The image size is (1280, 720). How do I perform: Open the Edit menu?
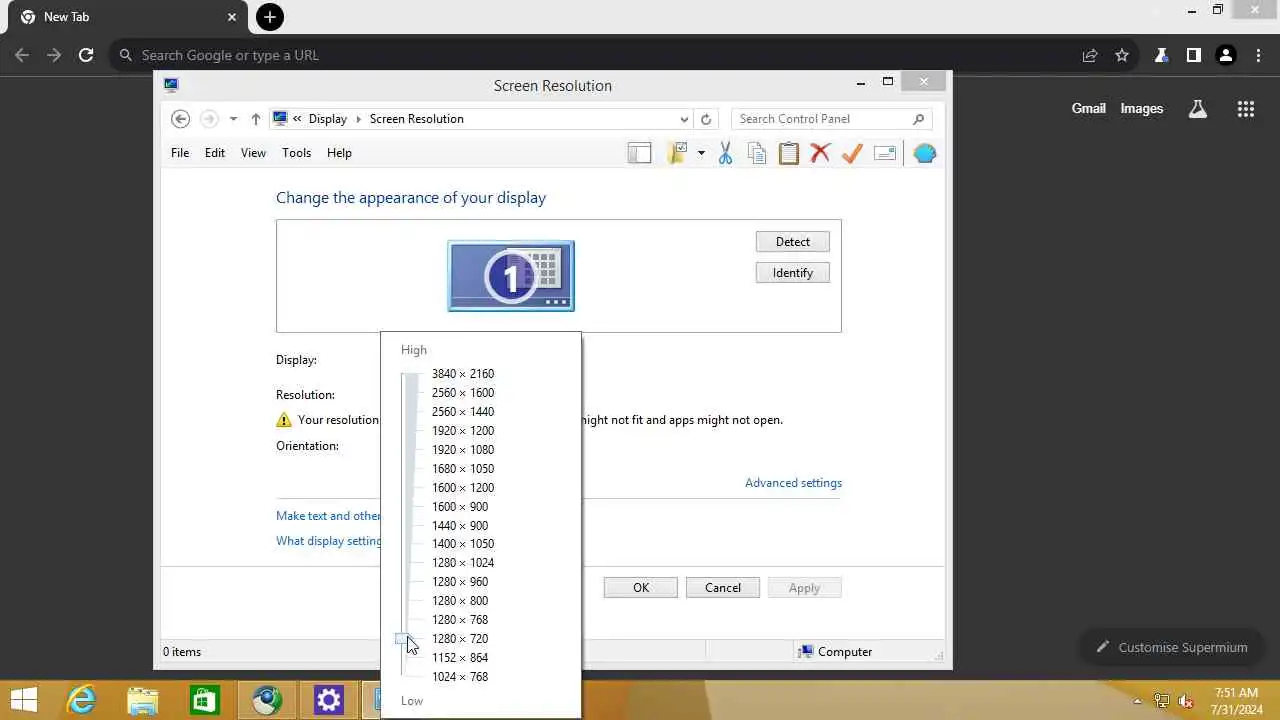pos(215,153)
